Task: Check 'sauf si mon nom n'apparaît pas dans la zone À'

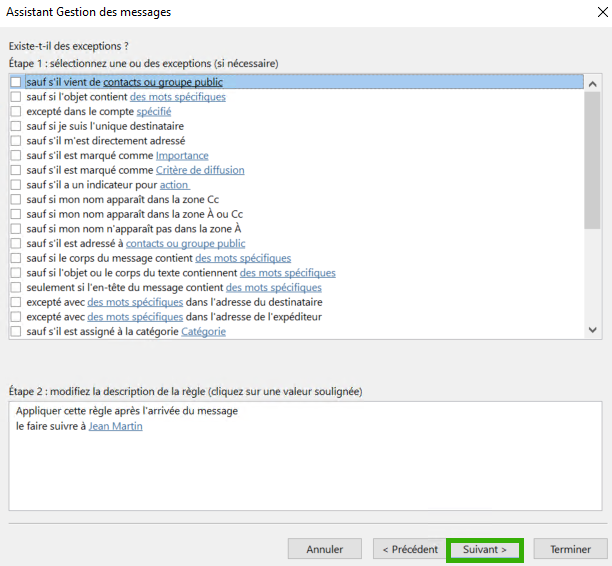Action: [16, 229]
